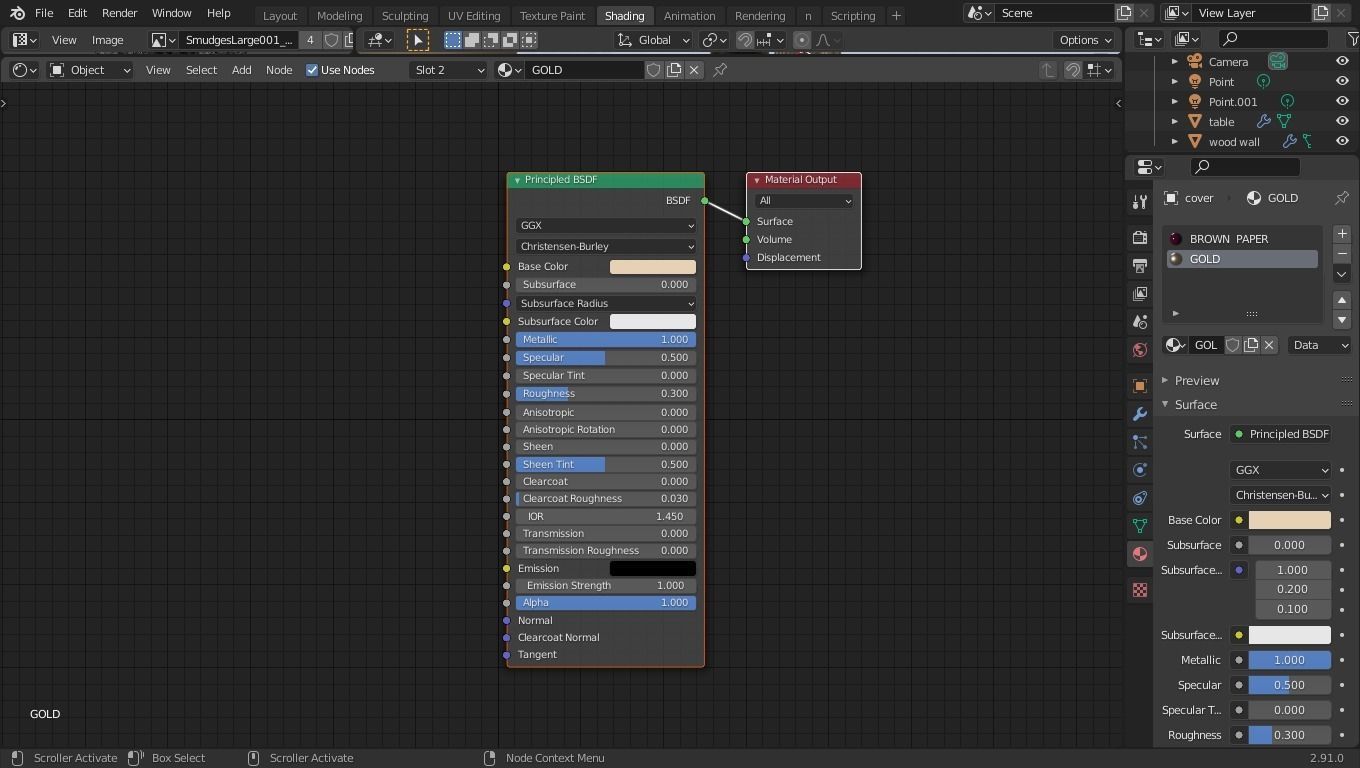Toggle visibility of Point light
This screenshot has width=1360, height=768.
pos(1342,82)
